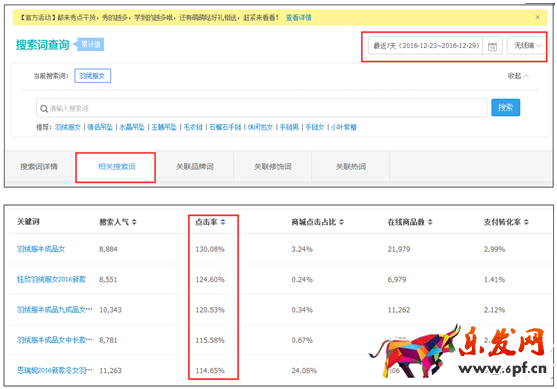The height and width of the screenshot is (389, 557).
Task: Open the 查看详情 link in the banner
Action: 298,17
